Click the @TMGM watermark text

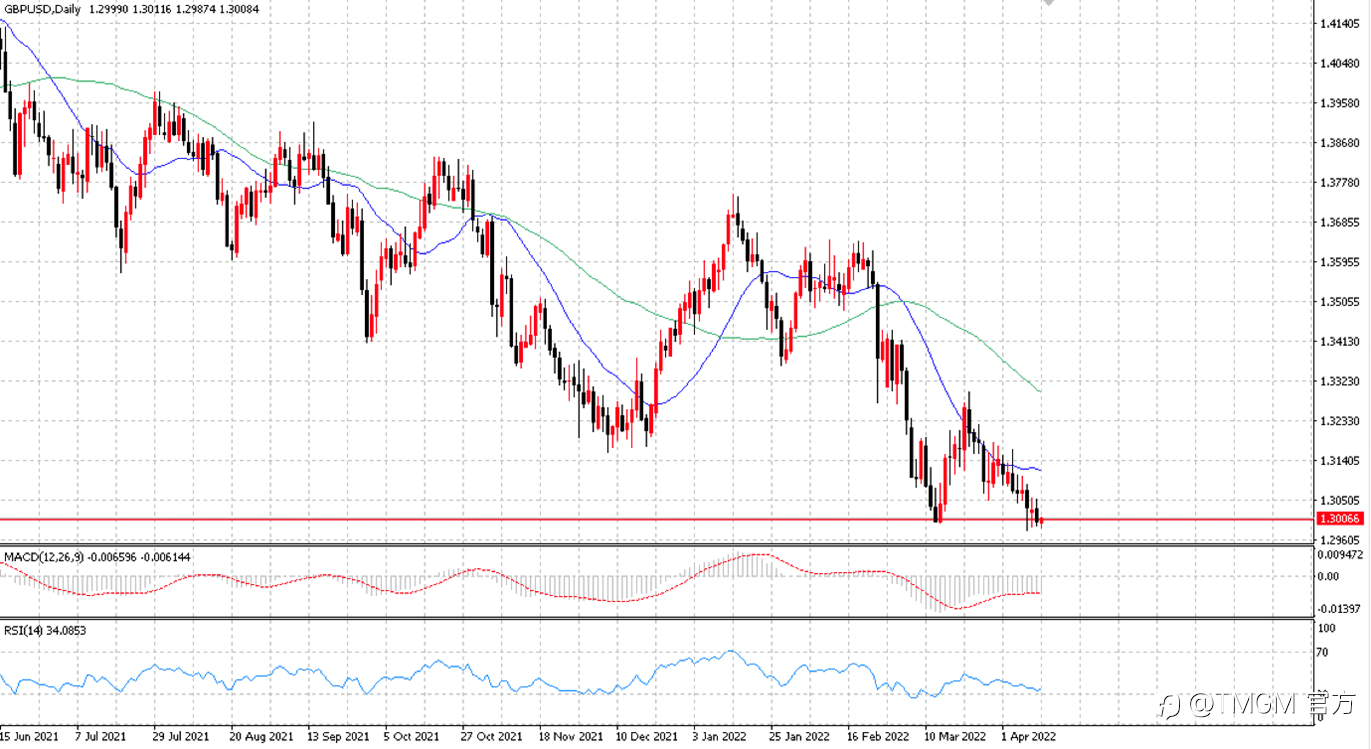pyautogui.click(x=1242, y=705)
